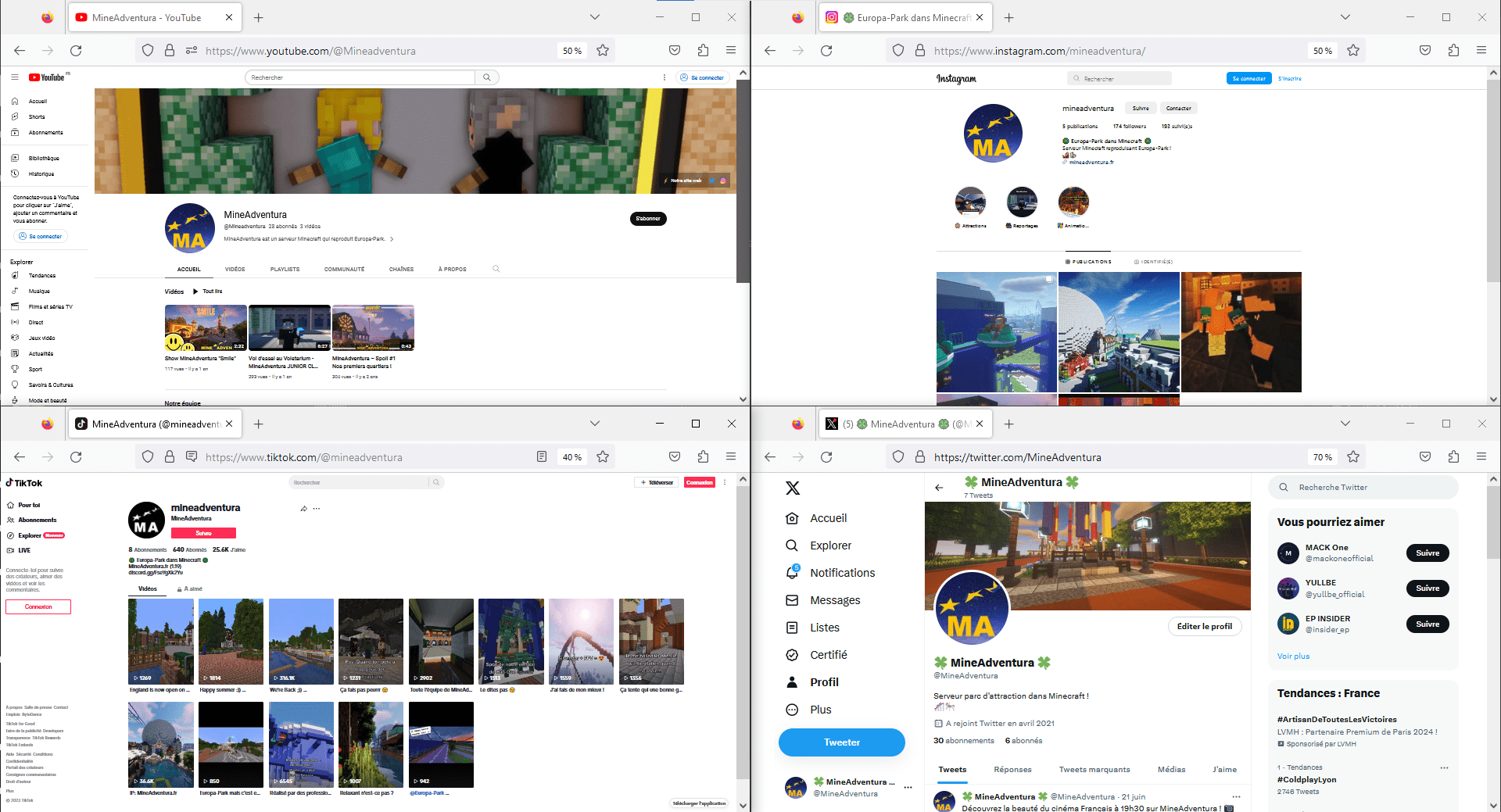Open Messages envelope on Twitter

pyautogui.click(x=792, y=600)
